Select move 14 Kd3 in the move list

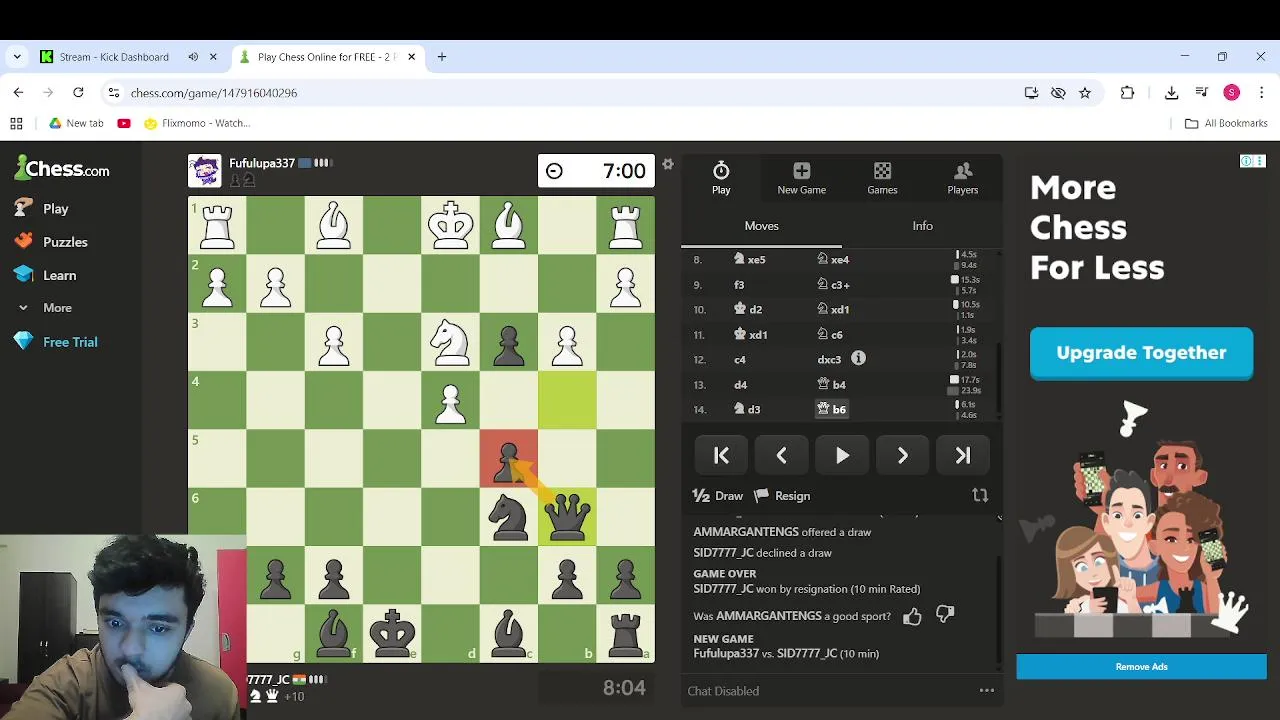pos(747,409)
